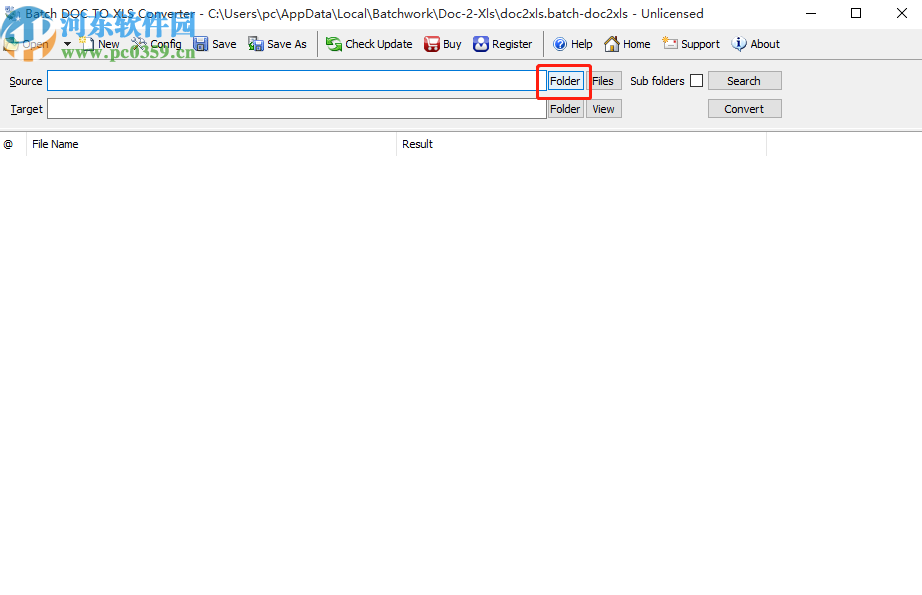Image resolution: width=922 pixels, height=595 pixels.
Task: Show the About window
Action: (756, 44)
